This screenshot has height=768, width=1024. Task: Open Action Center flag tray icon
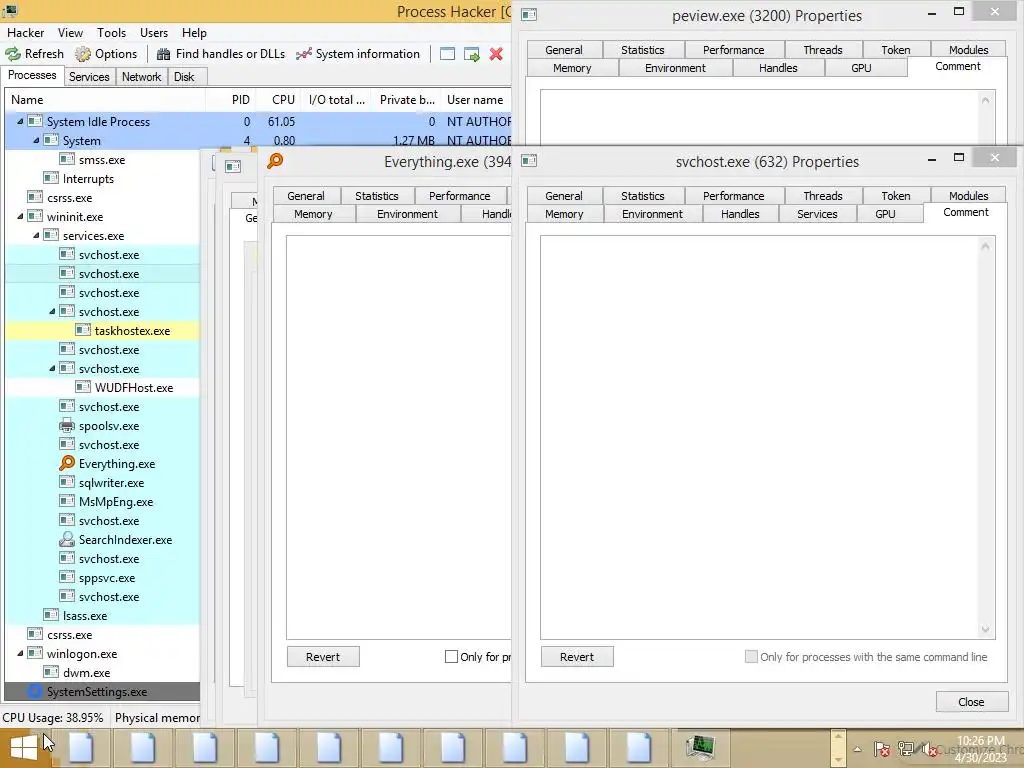tap(881, 749)
